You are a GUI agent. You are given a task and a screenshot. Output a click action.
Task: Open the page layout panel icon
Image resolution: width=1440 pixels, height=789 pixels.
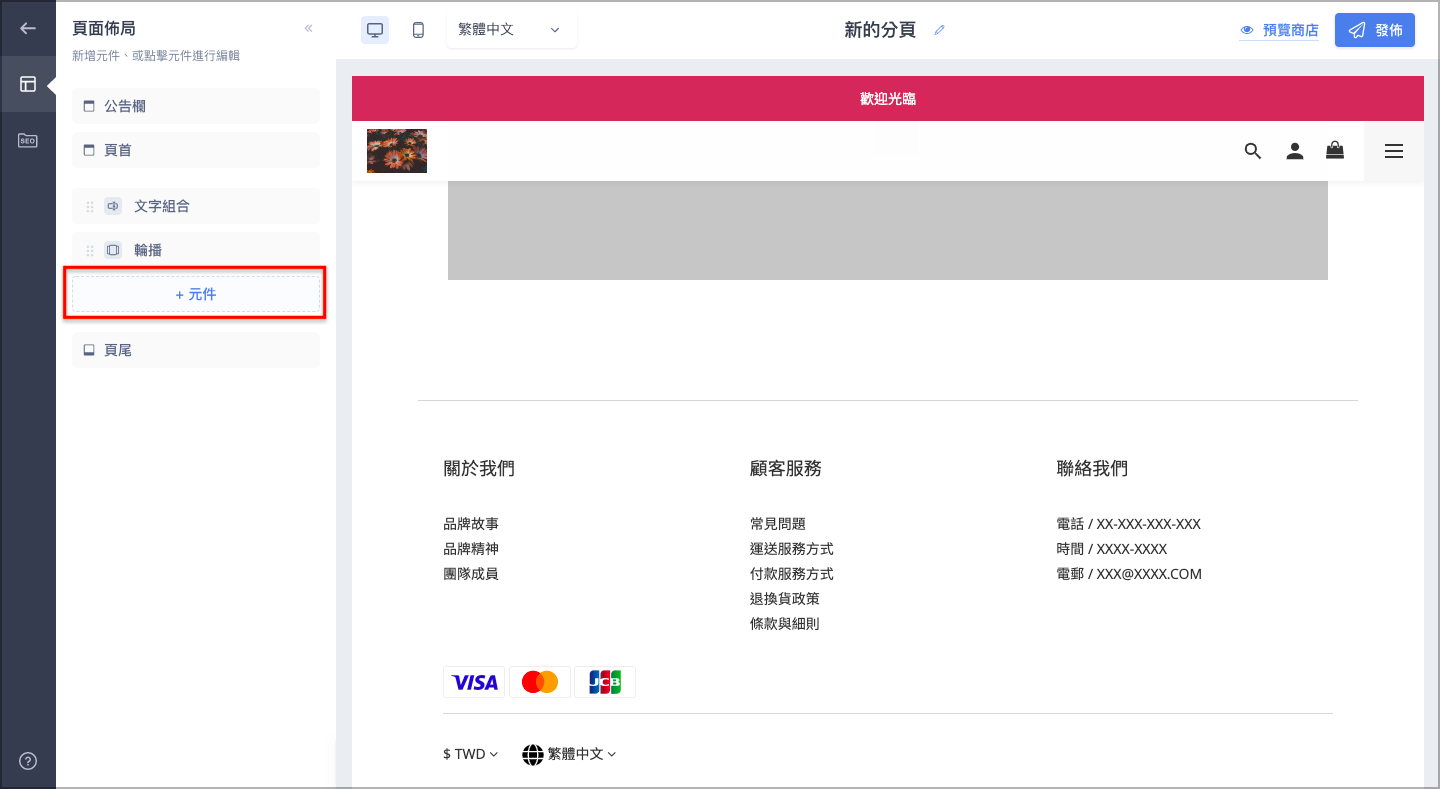27,84
